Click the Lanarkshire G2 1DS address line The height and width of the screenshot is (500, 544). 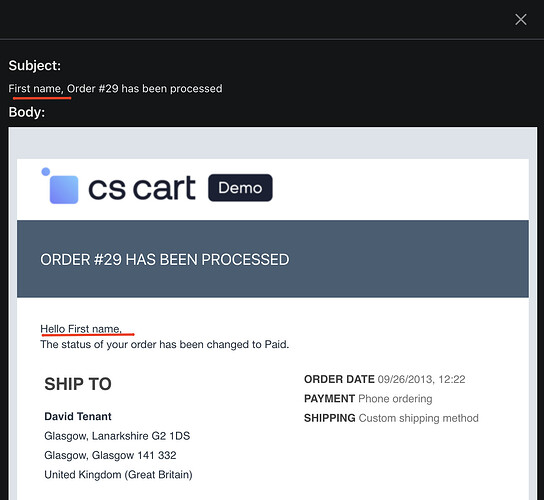pyautogui.click(x=117, y=436)
